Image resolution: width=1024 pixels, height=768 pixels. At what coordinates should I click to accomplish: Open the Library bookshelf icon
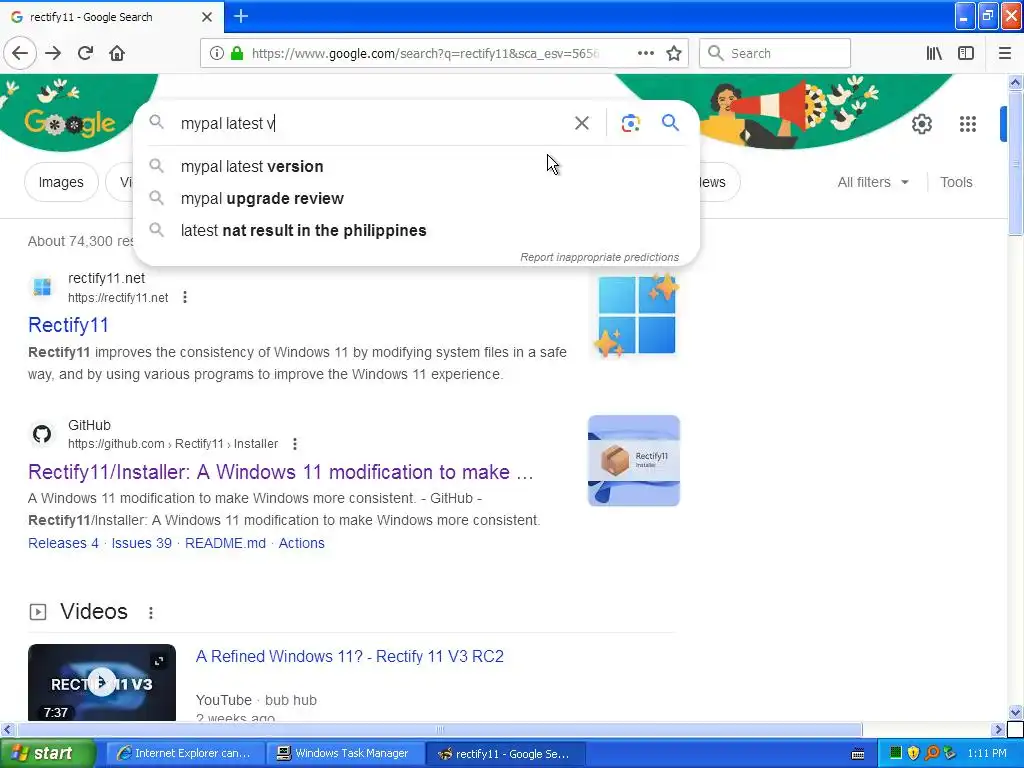[934, 54]
